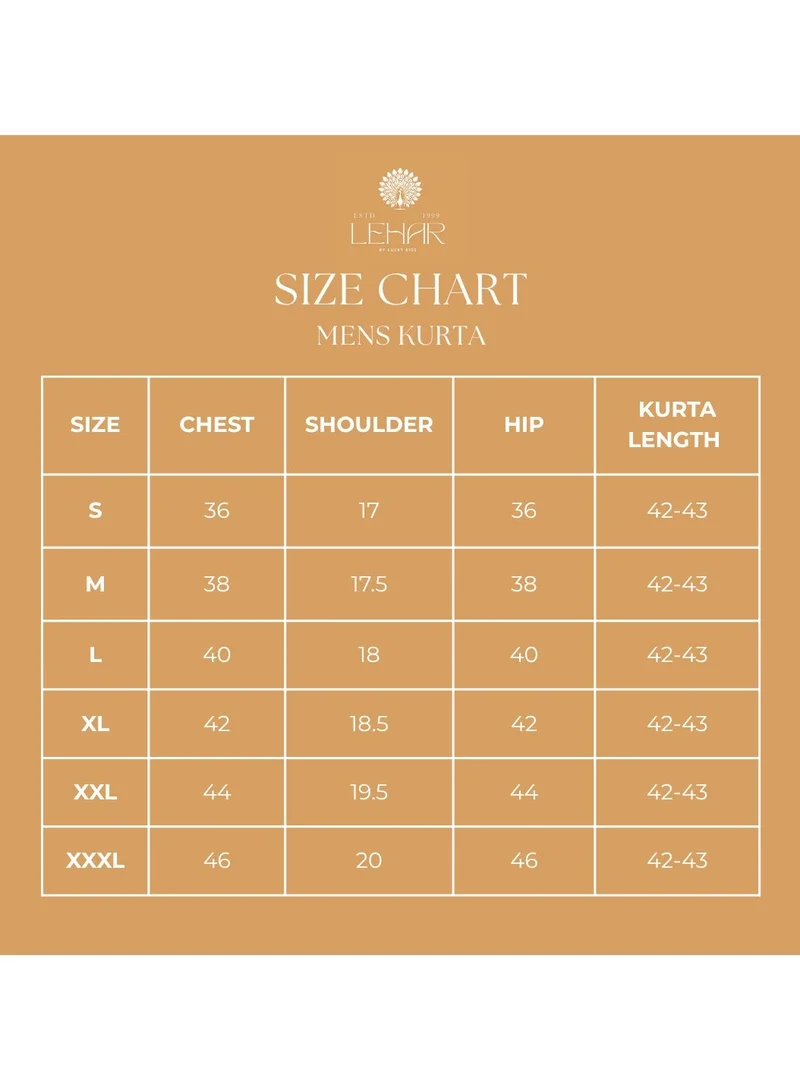
Task: Click the MENS KURTA subtitle
Action: click(x=401, y=336)
